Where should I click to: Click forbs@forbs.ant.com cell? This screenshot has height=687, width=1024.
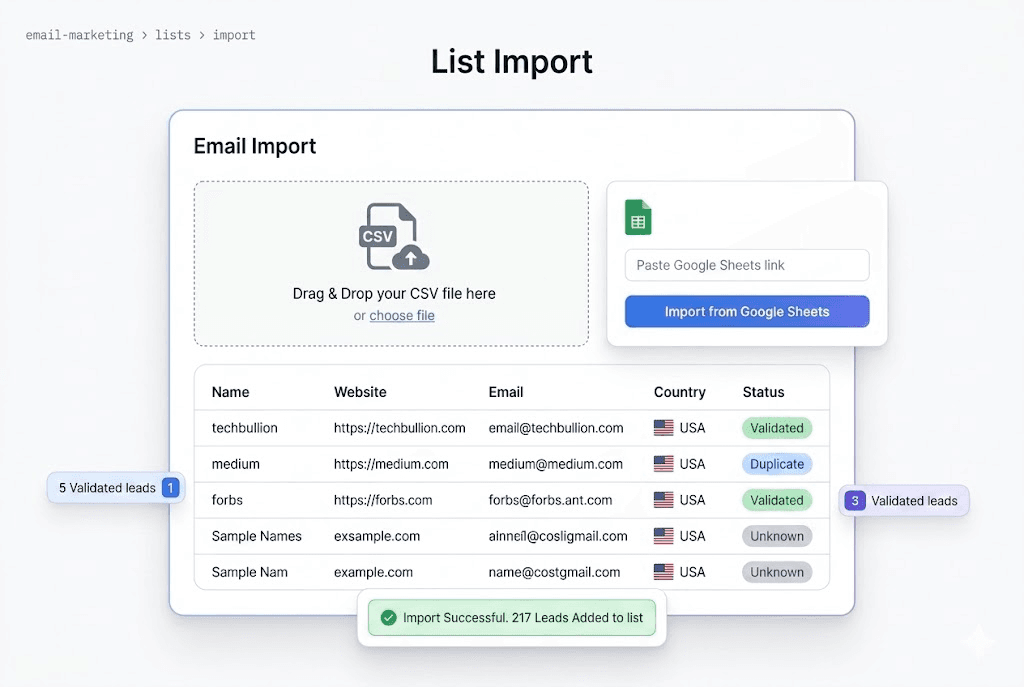coord(551,500)
